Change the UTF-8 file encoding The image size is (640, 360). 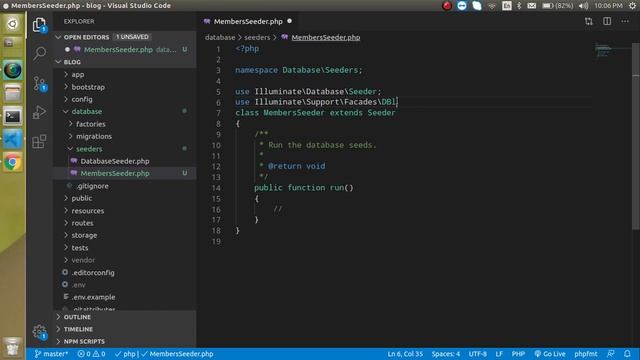pyautogui.click(x=478, y=354)
